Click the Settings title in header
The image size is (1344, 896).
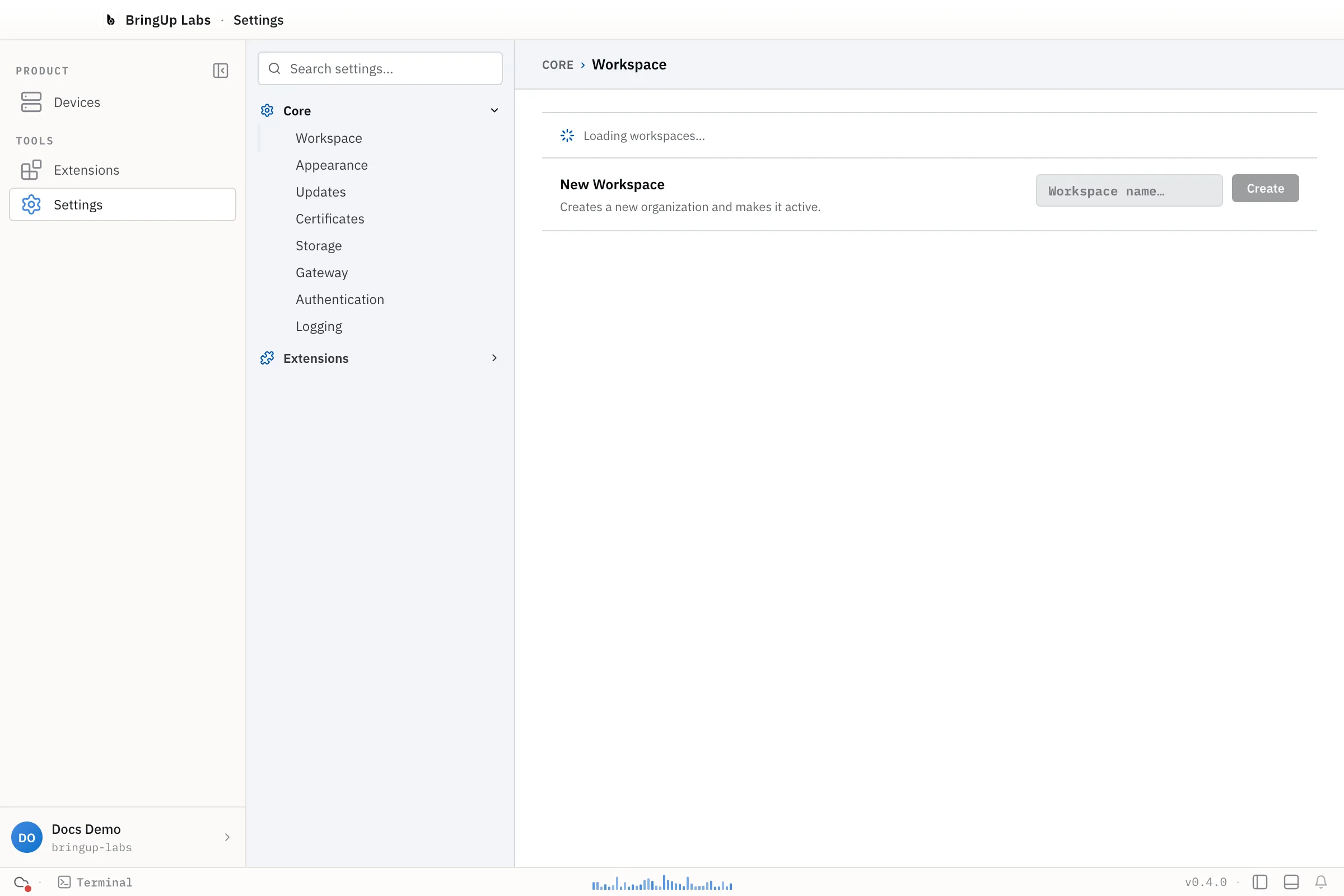258,20
